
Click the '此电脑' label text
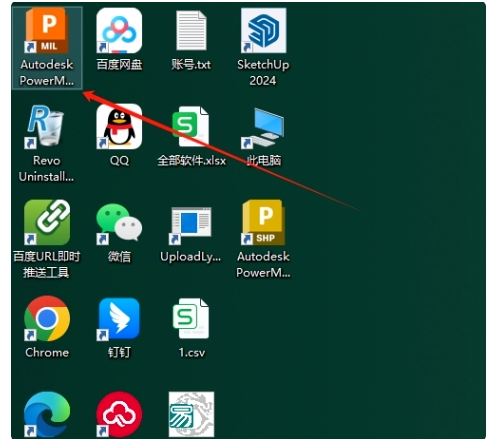pyautogui.click(x=264, y=161)
